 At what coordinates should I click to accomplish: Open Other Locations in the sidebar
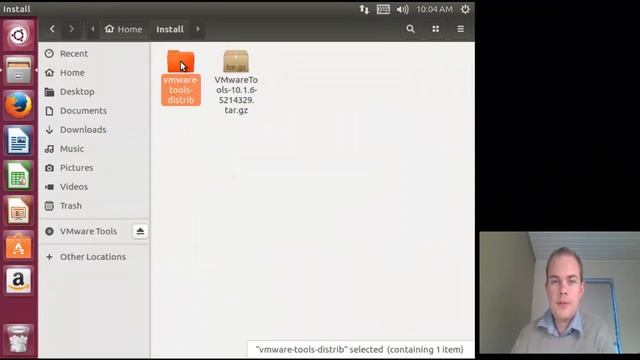click(x=94, y=257)
